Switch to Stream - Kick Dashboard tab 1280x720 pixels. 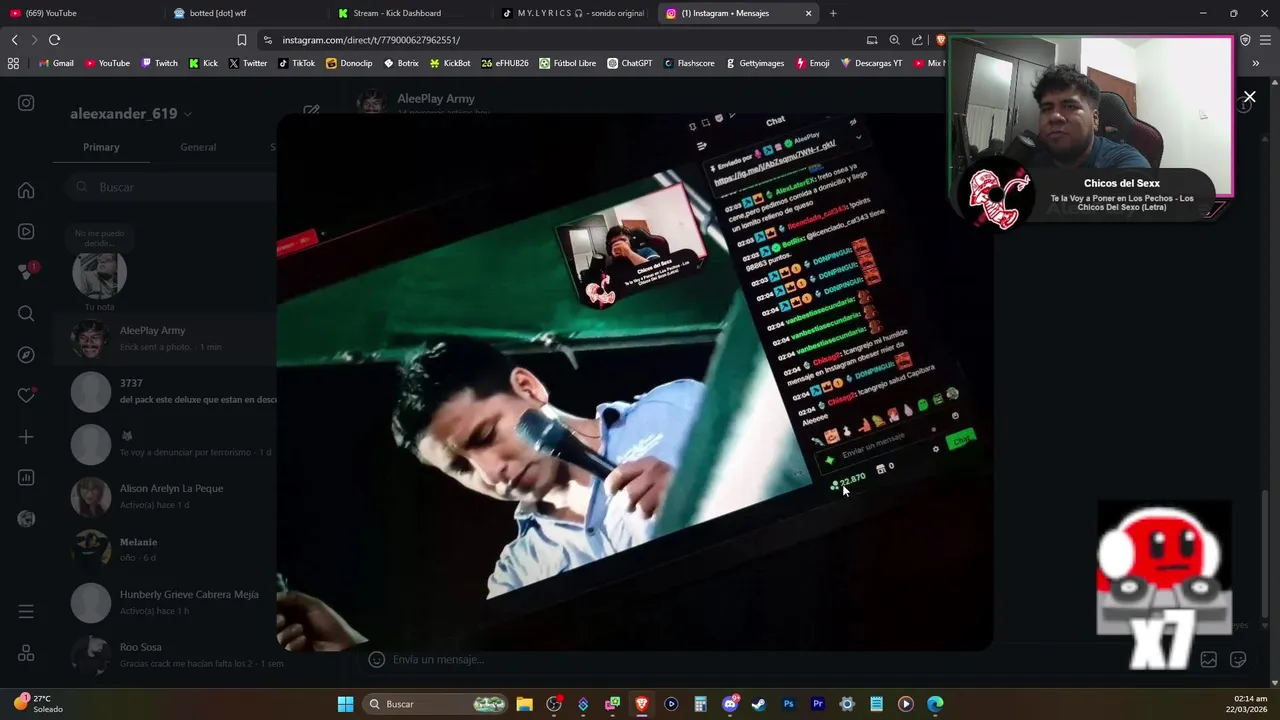point(410,13)
